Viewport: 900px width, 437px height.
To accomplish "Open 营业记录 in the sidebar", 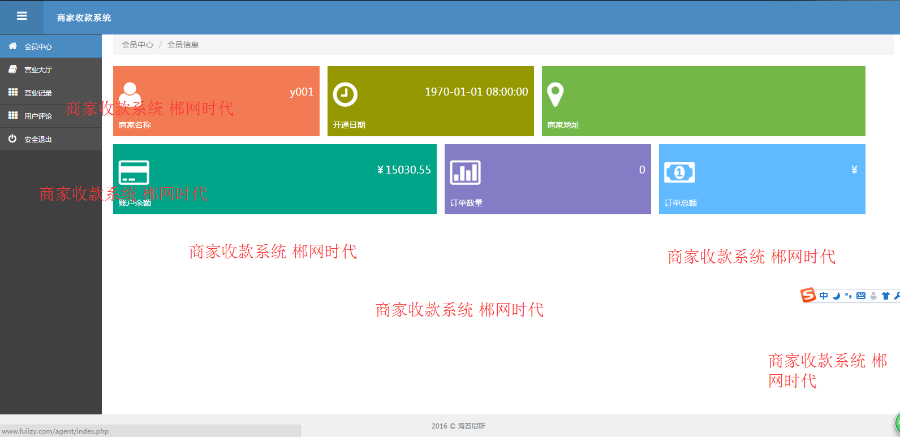I will click(51, 92).
